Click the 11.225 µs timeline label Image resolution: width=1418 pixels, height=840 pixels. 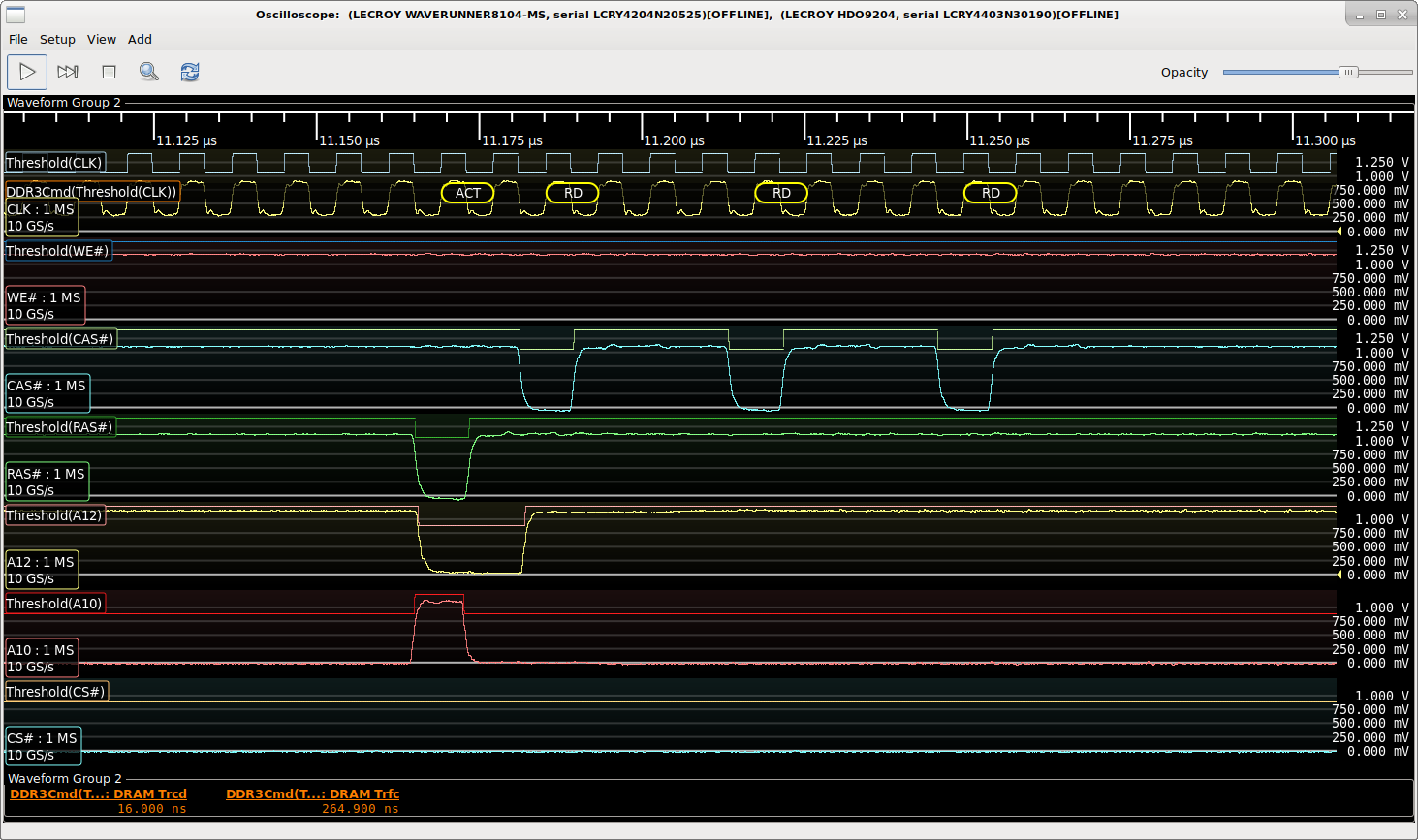(x=837, y=140)
